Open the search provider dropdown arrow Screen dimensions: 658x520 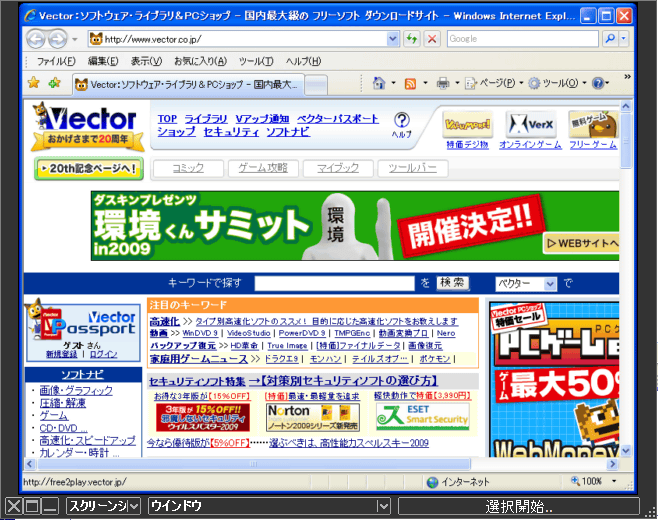coord(624,39)
